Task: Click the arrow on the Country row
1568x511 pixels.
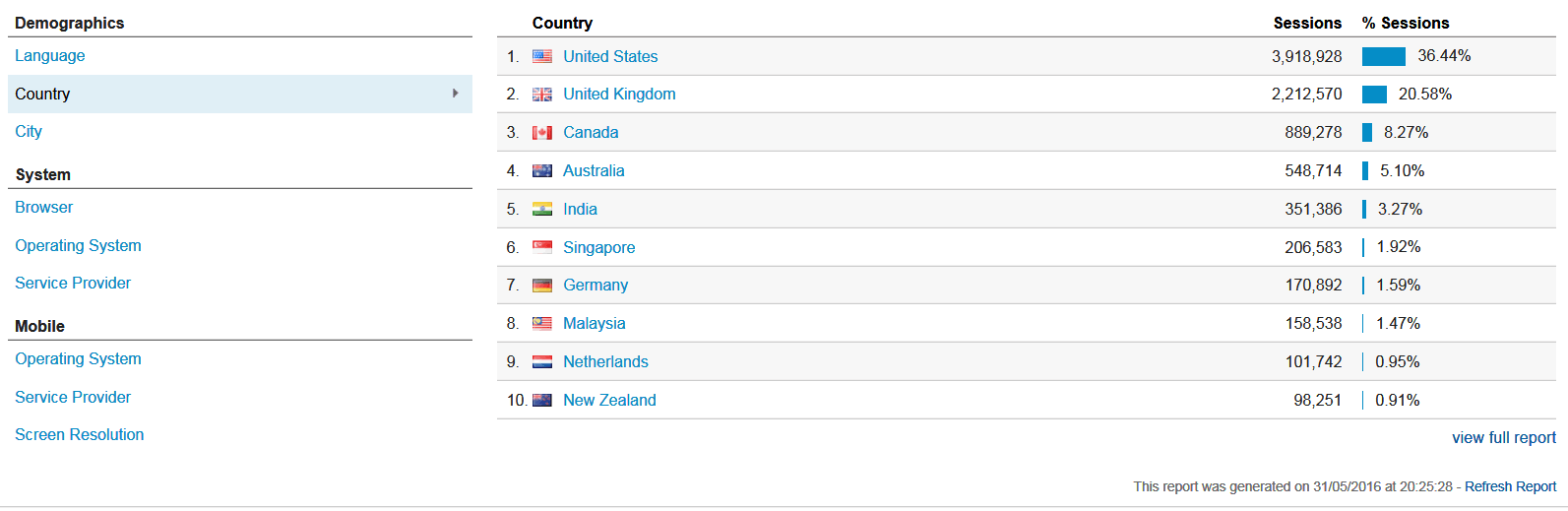Action: pos(455,94)
